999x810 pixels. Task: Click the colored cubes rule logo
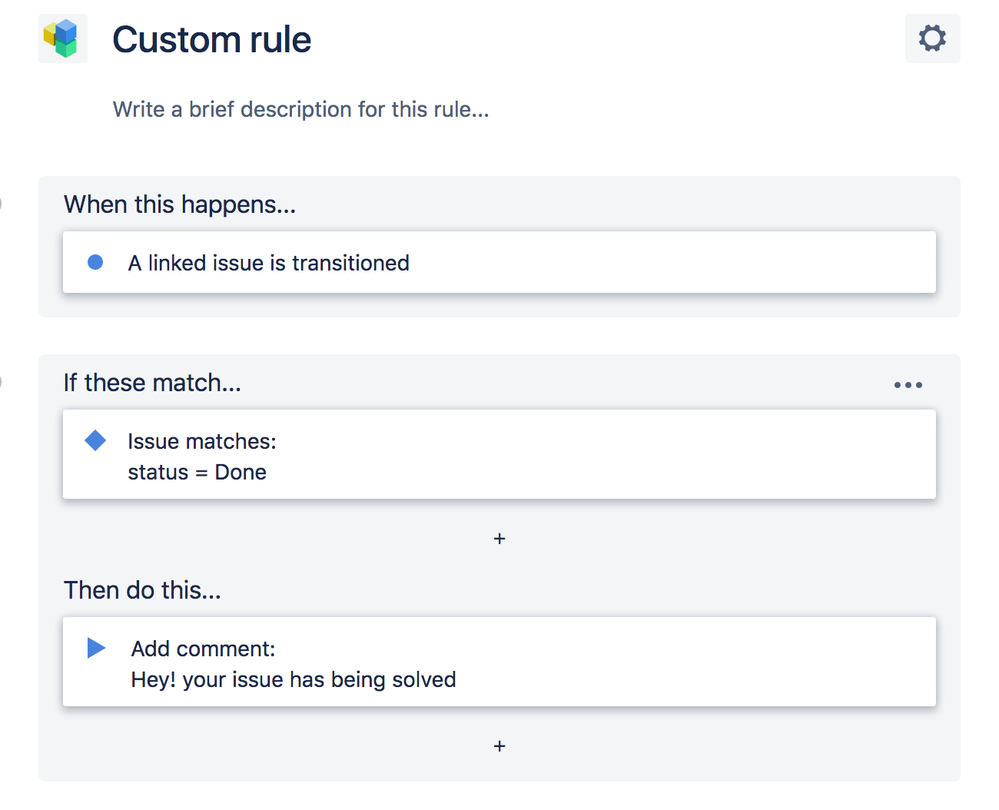(62, 39)
